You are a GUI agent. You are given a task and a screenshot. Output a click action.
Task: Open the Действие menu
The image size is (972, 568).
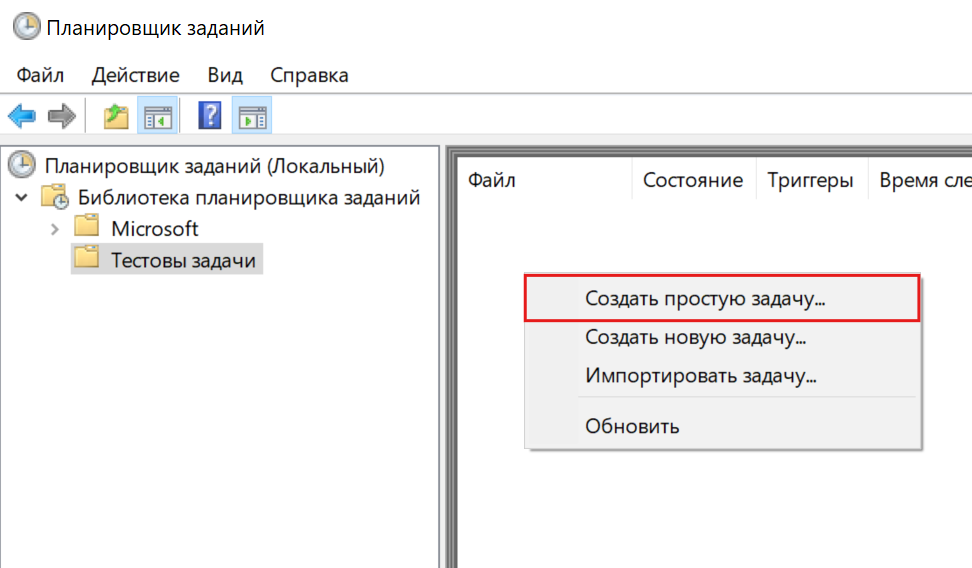(x=135, y=75)
